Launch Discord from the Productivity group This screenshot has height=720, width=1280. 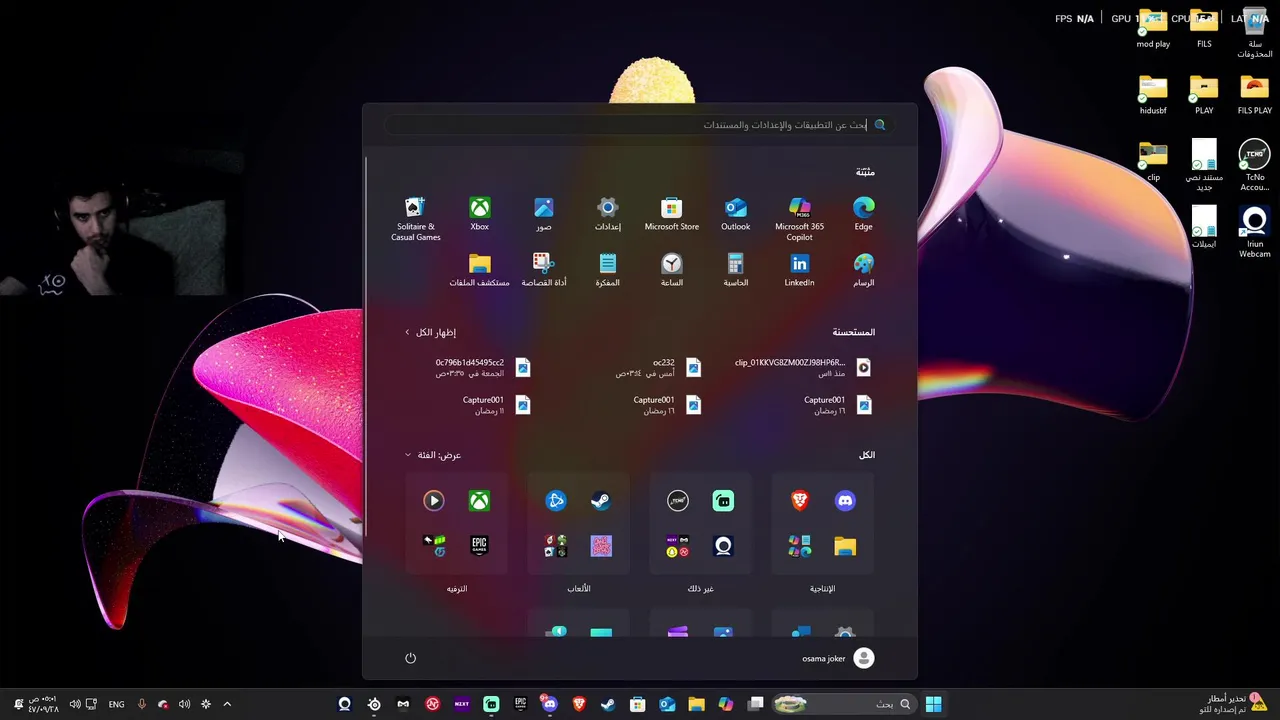tap(845, 501)
